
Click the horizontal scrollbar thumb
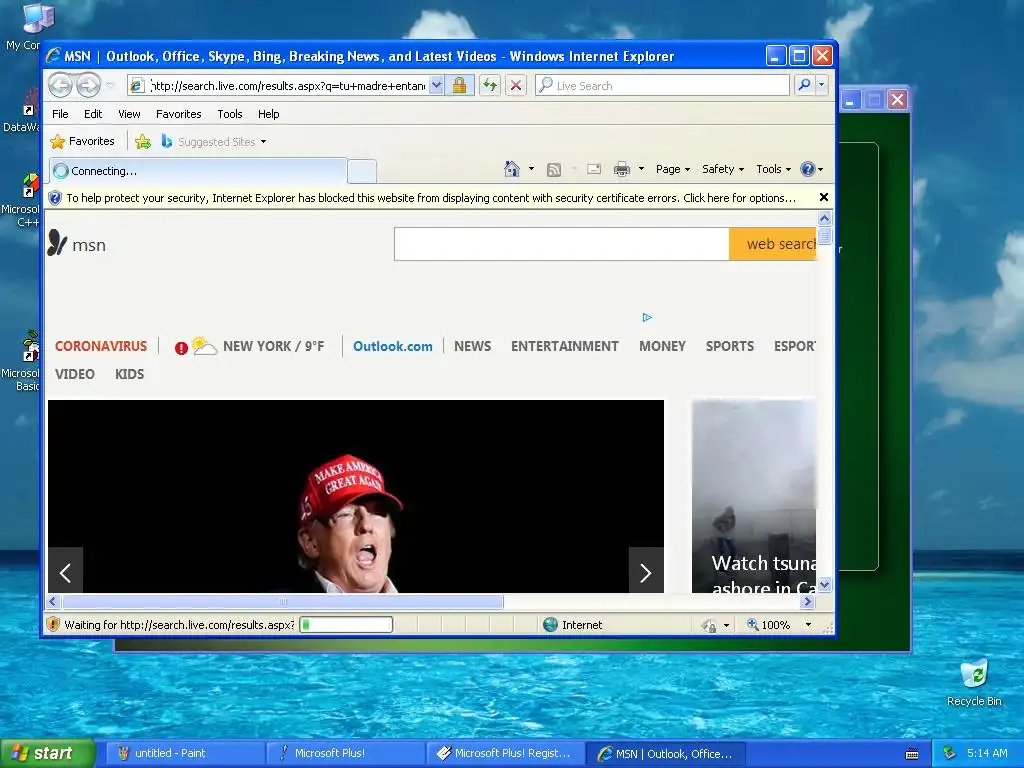(x=282, y=601)
